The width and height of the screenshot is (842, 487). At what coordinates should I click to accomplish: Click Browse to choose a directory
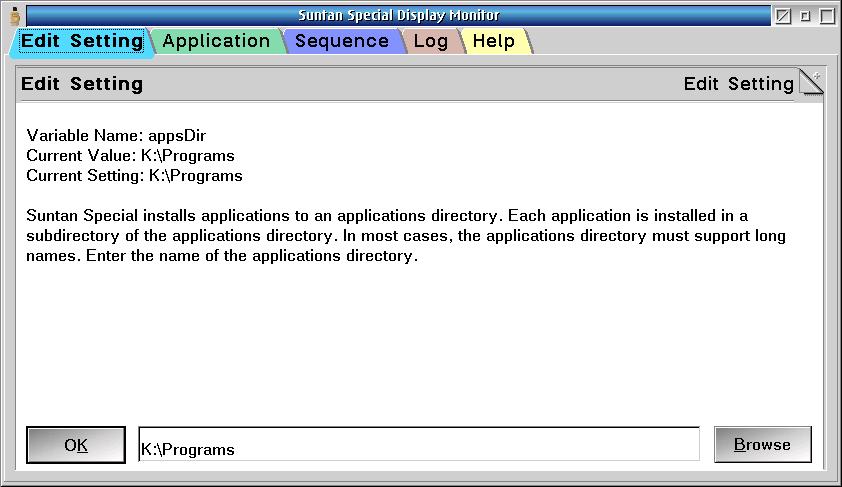pos(763,445)
